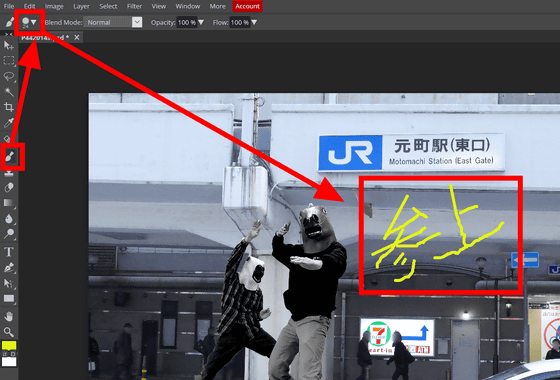The height and width of the screenshot is (380, 560).
Task: Collapse the toolbar with the arrows icon
Action: (9, 35)
